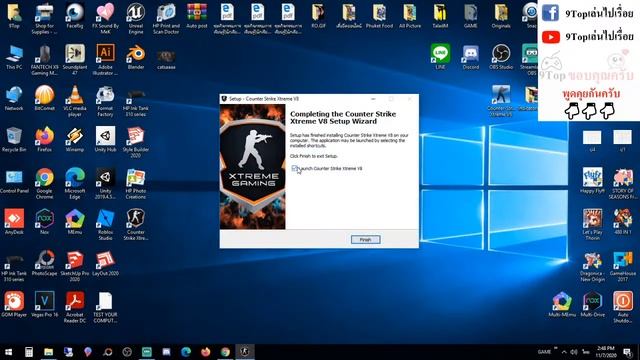
Task: Select the MEmu desktop icon
Action: click(75, 222)
